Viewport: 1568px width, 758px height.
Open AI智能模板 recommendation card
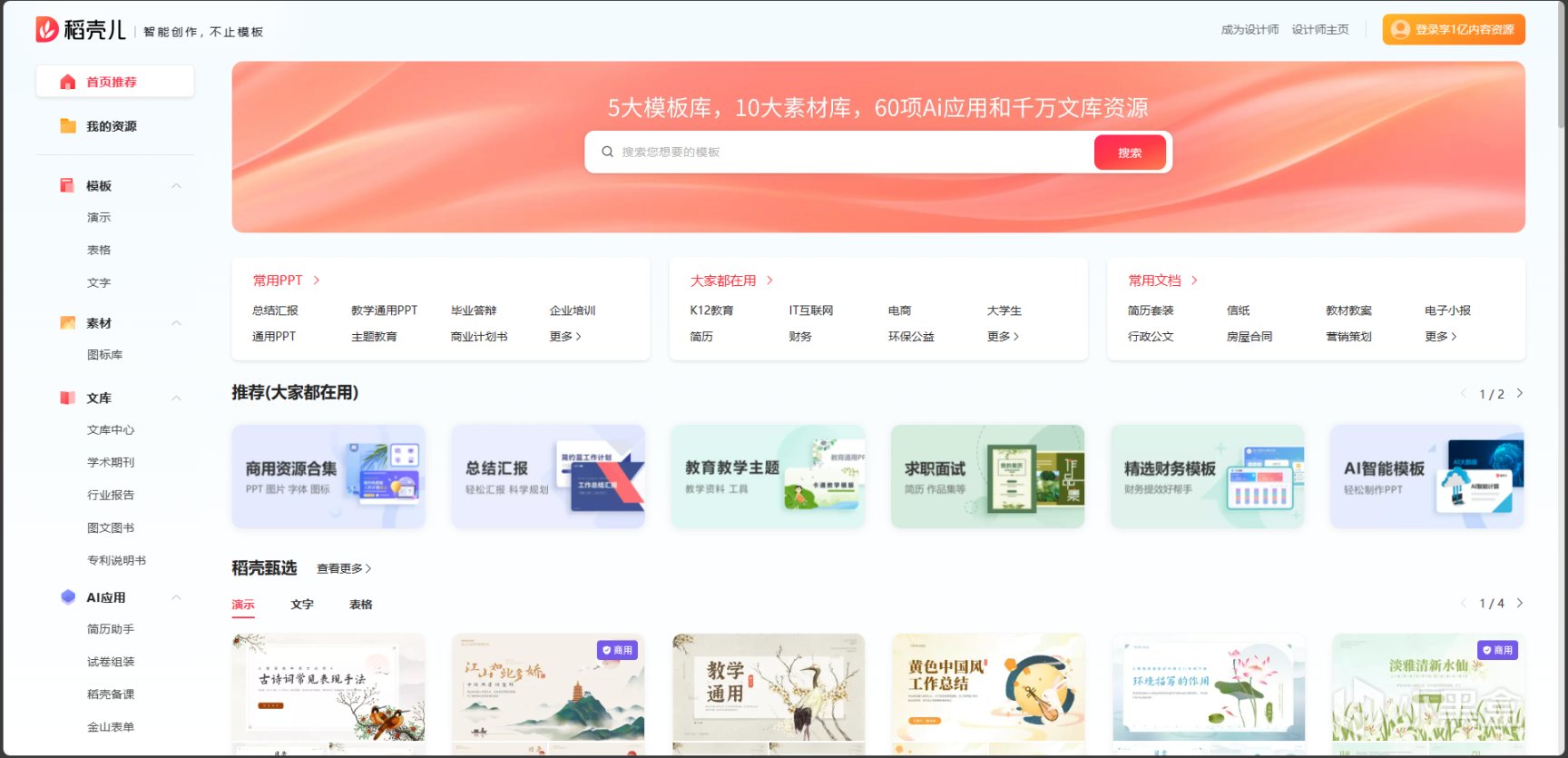1427,477
